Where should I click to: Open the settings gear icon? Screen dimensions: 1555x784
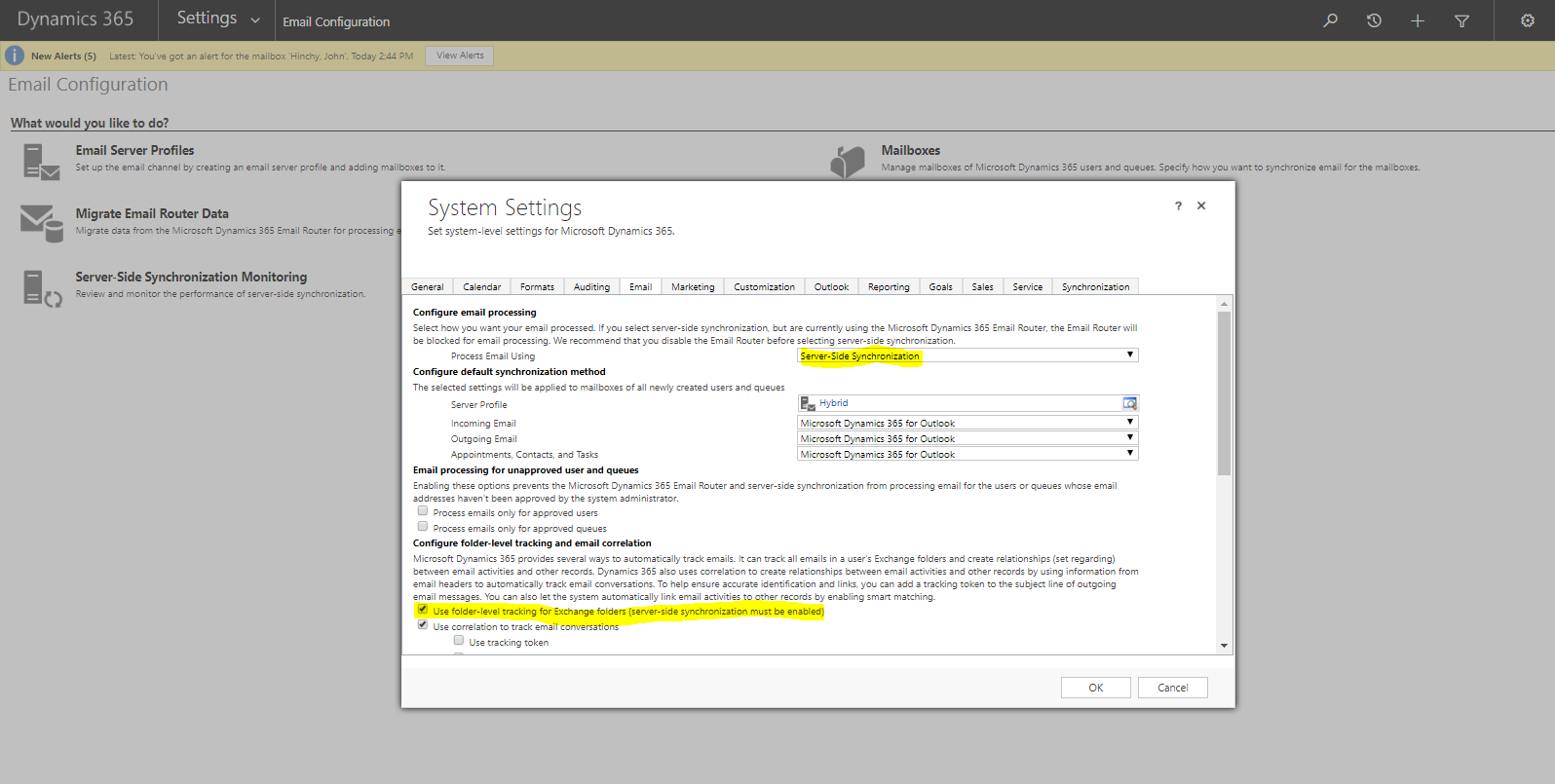click(x=1528, y=20)
